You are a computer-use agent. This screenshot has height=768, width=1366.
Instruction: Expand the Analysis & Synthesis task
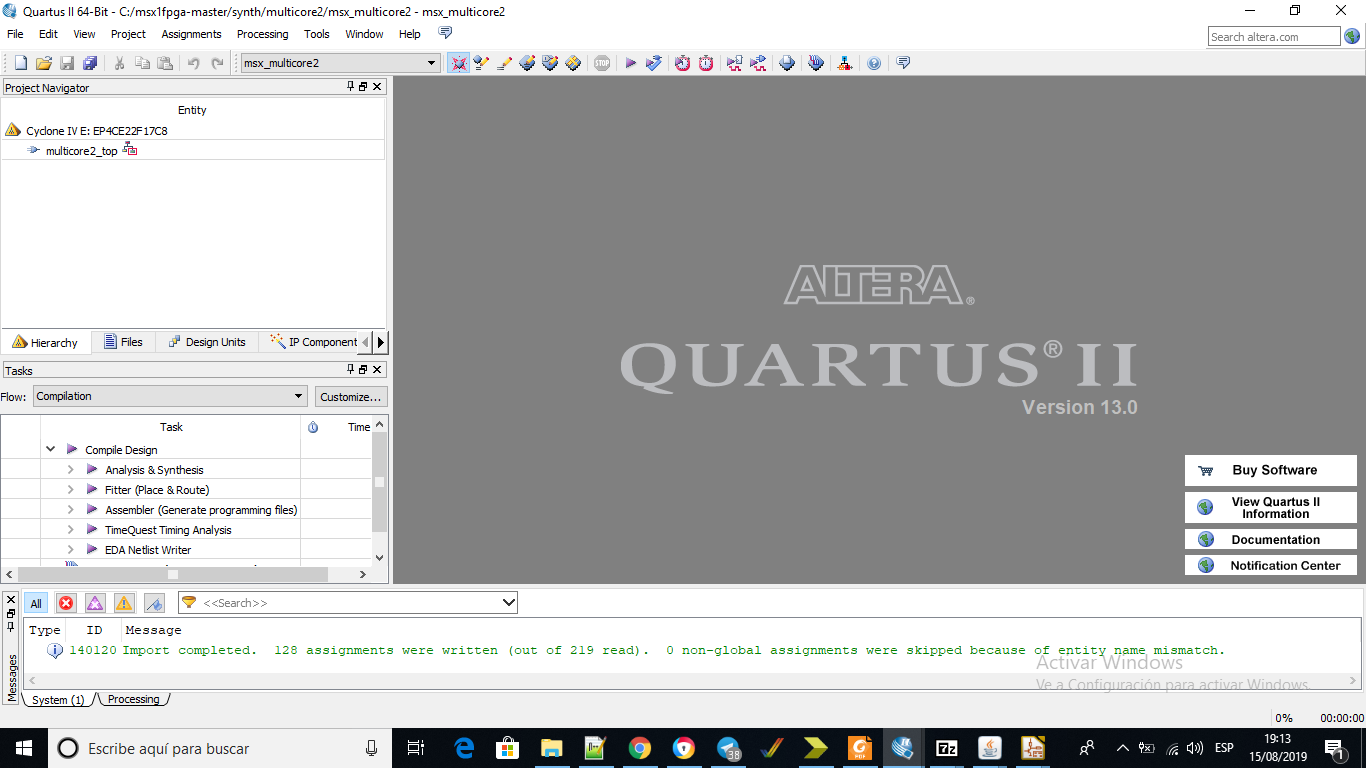coord(70,470)
